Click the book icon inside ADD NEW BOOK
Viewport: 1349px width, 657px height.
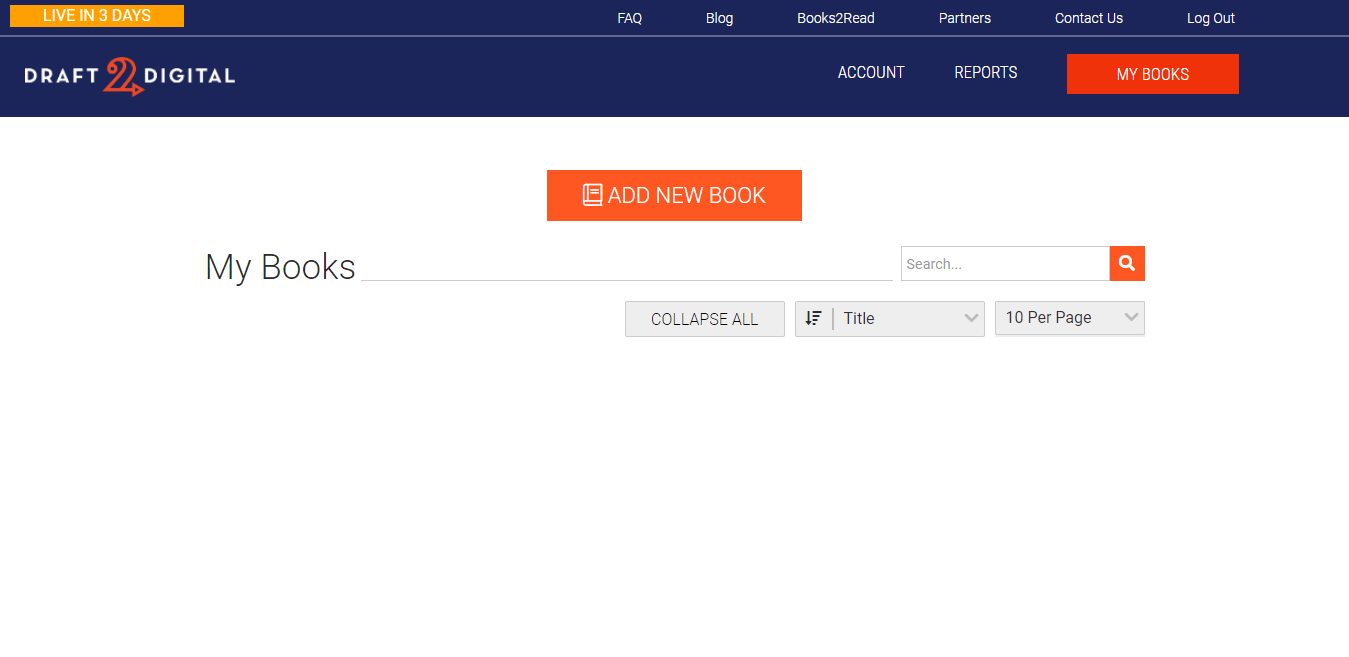point(593,194)
